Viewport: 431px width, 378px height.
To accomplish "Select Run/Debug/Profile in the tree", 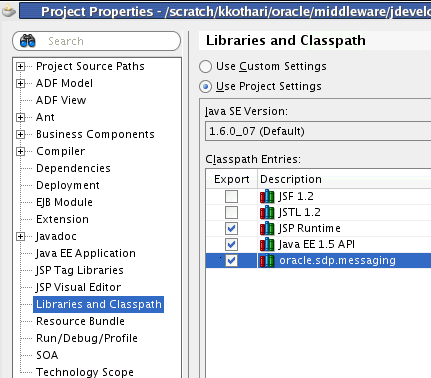I will tap(87, 338).
